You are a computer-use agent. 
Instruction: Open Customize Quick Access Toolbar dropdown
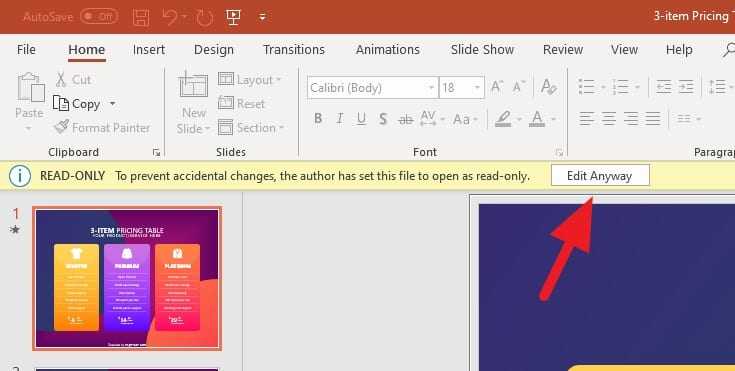262,17
